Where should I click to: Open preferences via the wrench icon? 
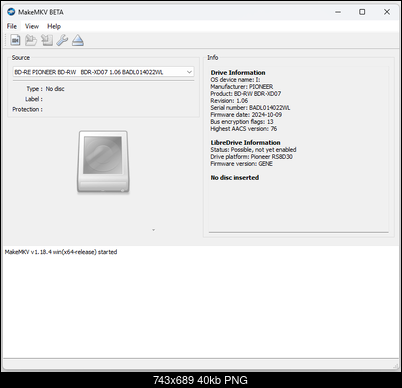tap(62, 40)
